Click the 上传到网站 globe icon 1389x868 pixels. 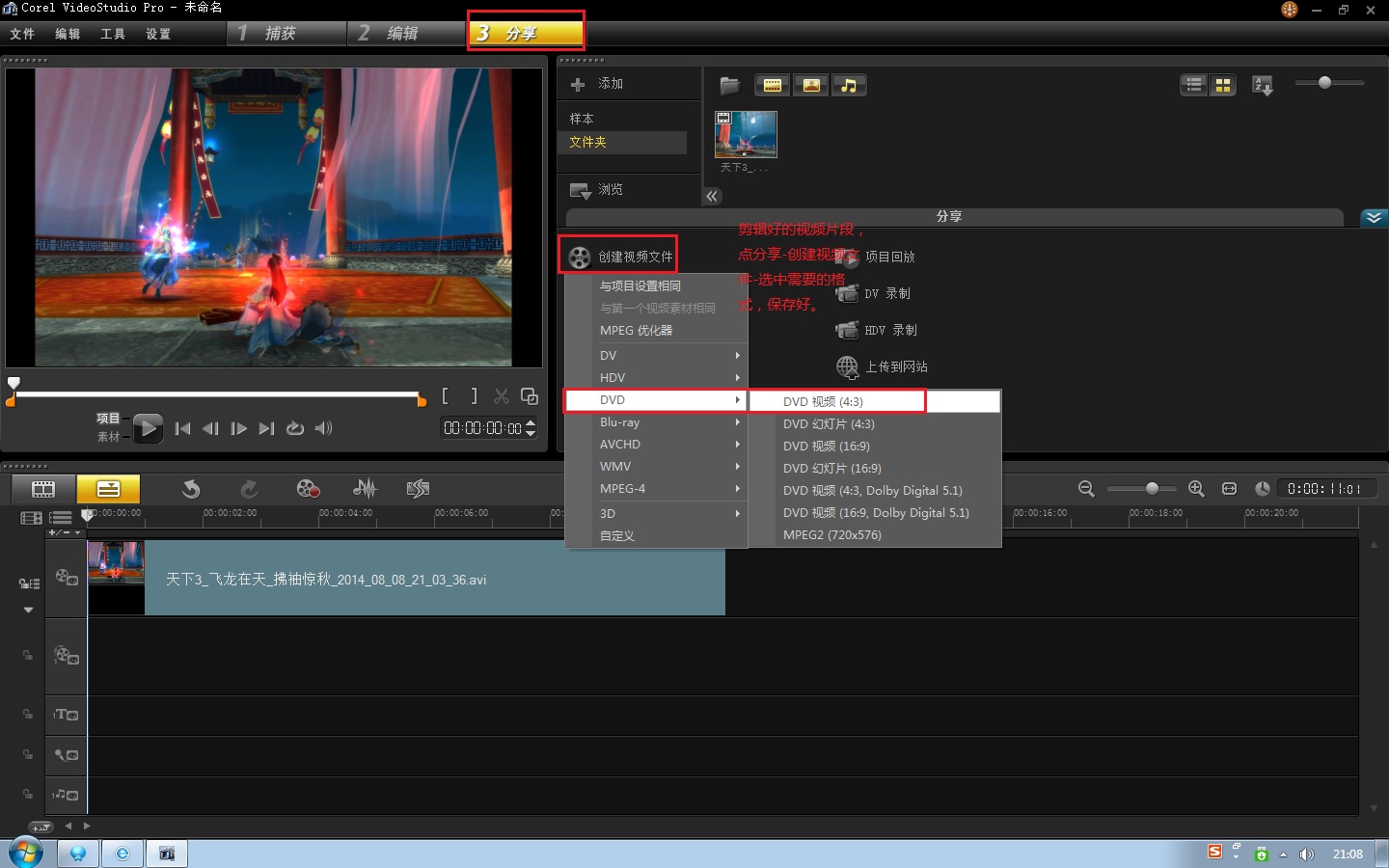tap(847, 366)
